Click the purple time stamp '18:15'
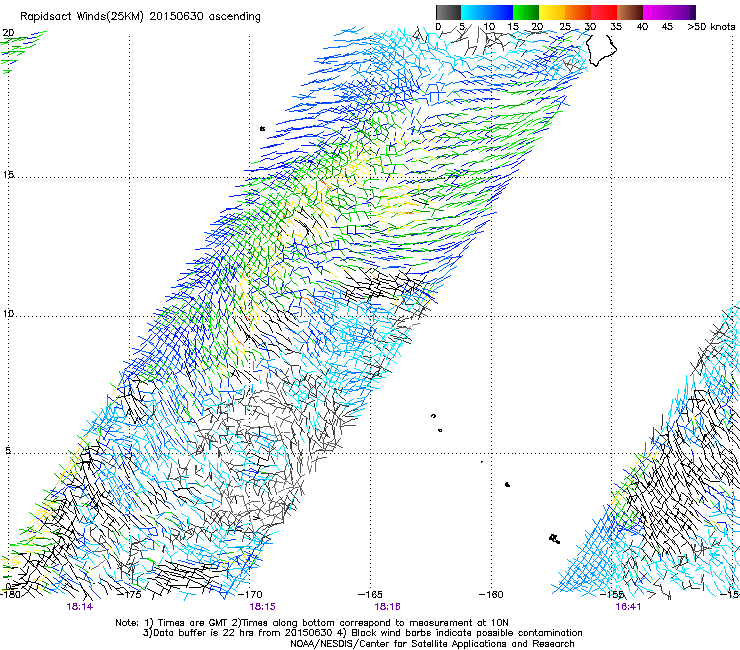This screenshot has width=740, height=650. tap(262, 607)
